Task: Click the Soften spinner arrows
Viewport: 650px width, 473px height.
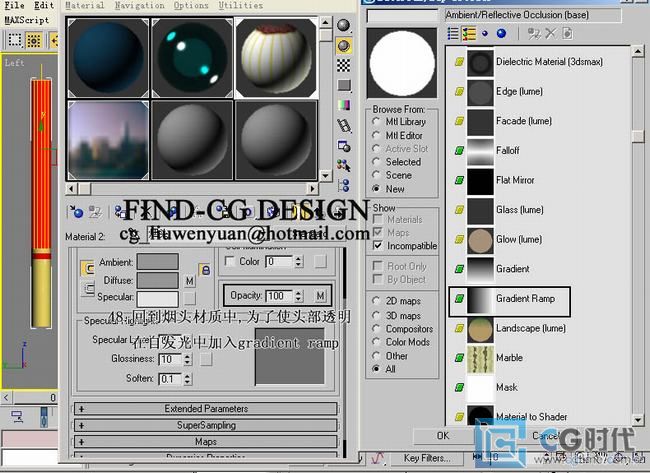Action: 188,379
